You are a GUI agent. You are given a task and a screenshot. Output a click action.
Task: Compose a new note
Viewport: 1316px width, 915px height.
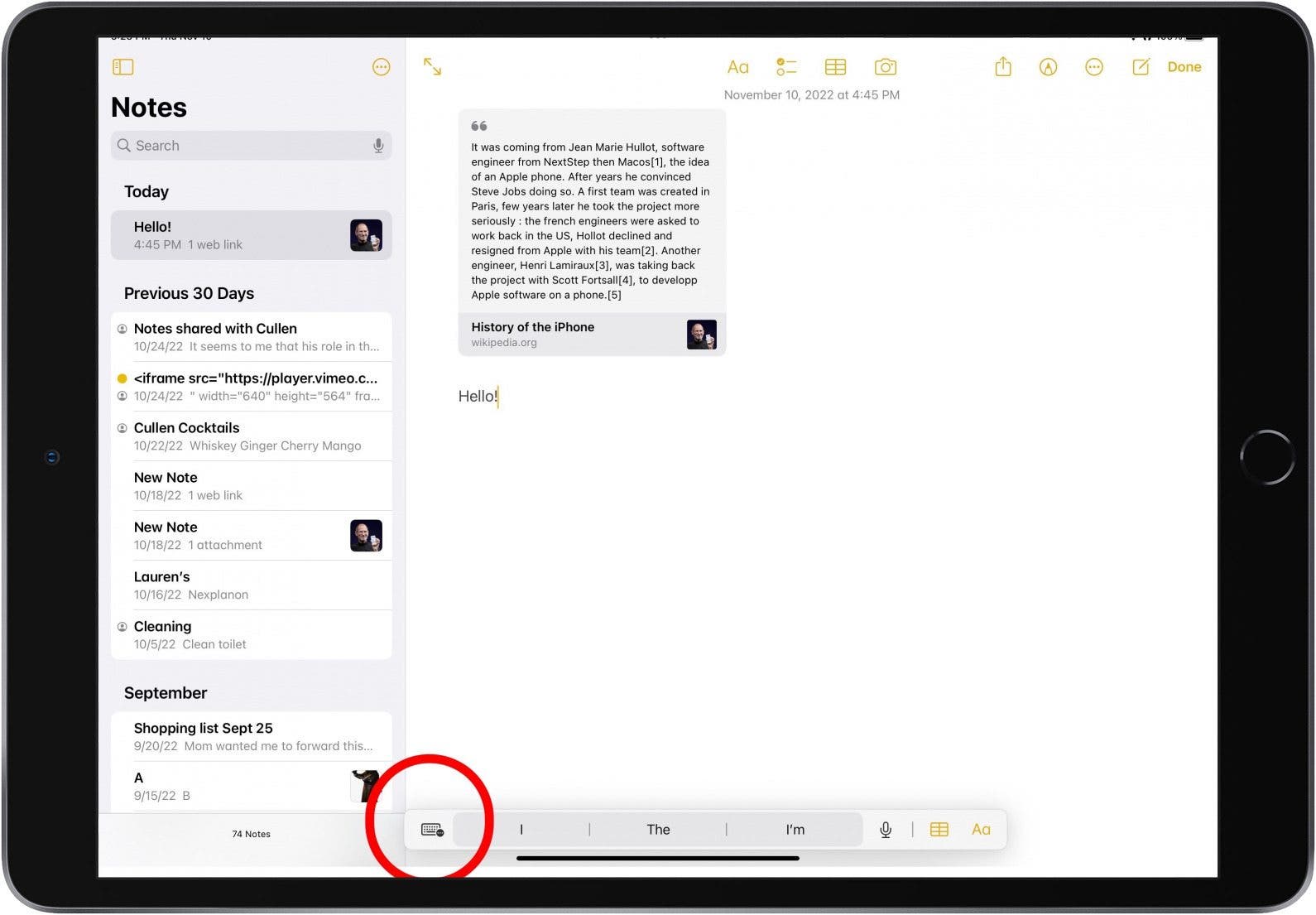pos(1141,67)
